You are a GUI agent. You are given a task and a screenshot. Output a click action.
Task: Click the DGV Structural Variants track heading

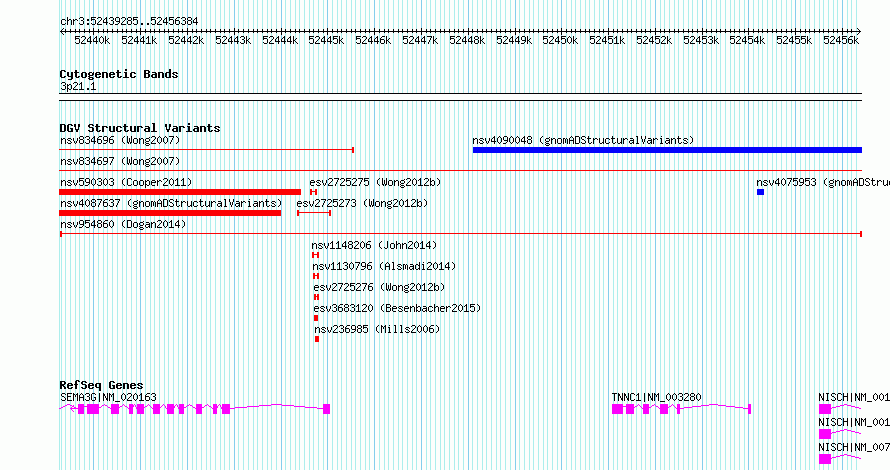click(140, 128)
